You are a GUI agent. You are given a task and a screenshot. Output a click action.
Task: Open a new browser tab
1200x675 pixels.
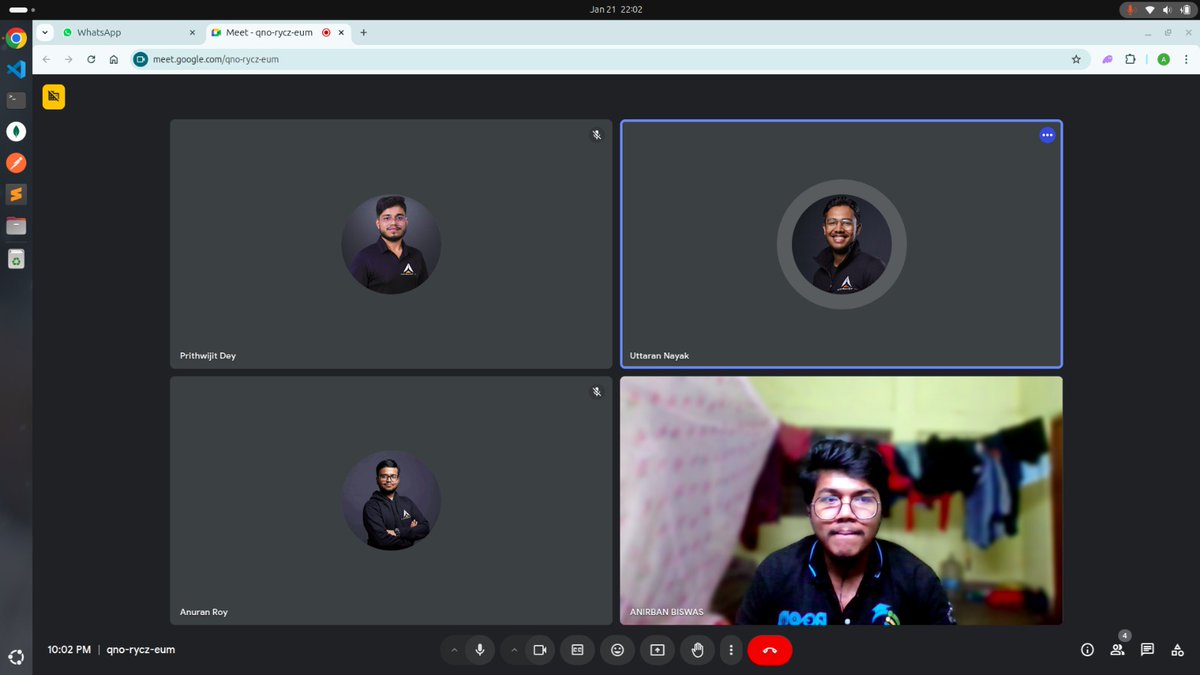(x=363, y=32)
